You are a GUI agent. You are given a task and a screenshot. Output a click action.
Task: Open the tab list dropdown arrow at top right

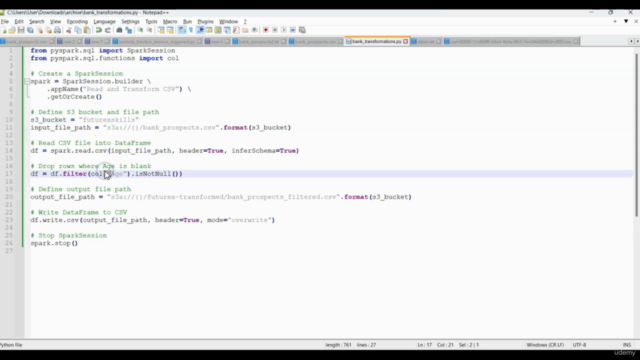626,21
